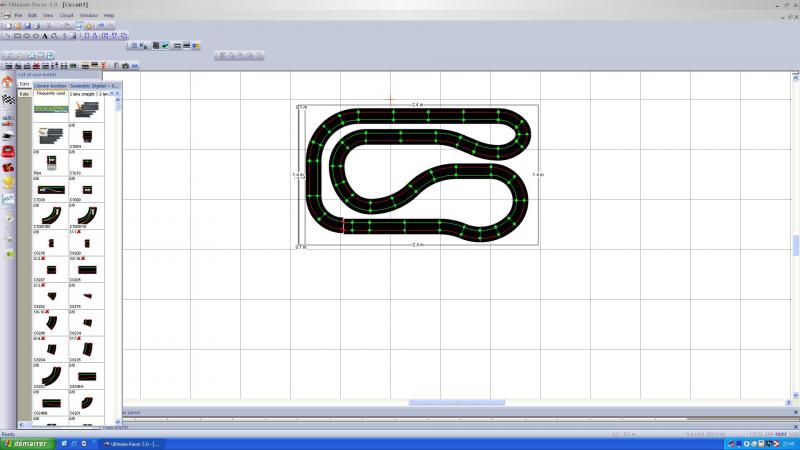Switch to the 2 lane straight tab
Screen dimensions: 800x450
click(x=82, y=94)
